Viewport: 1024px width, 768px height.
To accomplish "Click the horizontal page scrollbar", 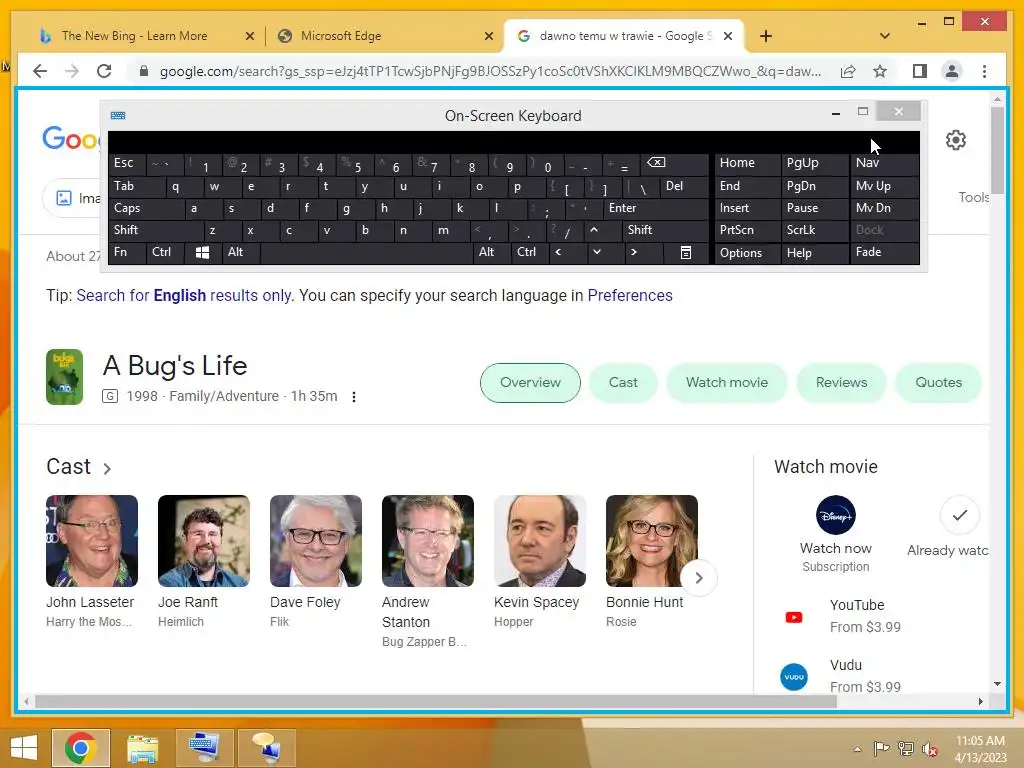I will tap(436, 702).
